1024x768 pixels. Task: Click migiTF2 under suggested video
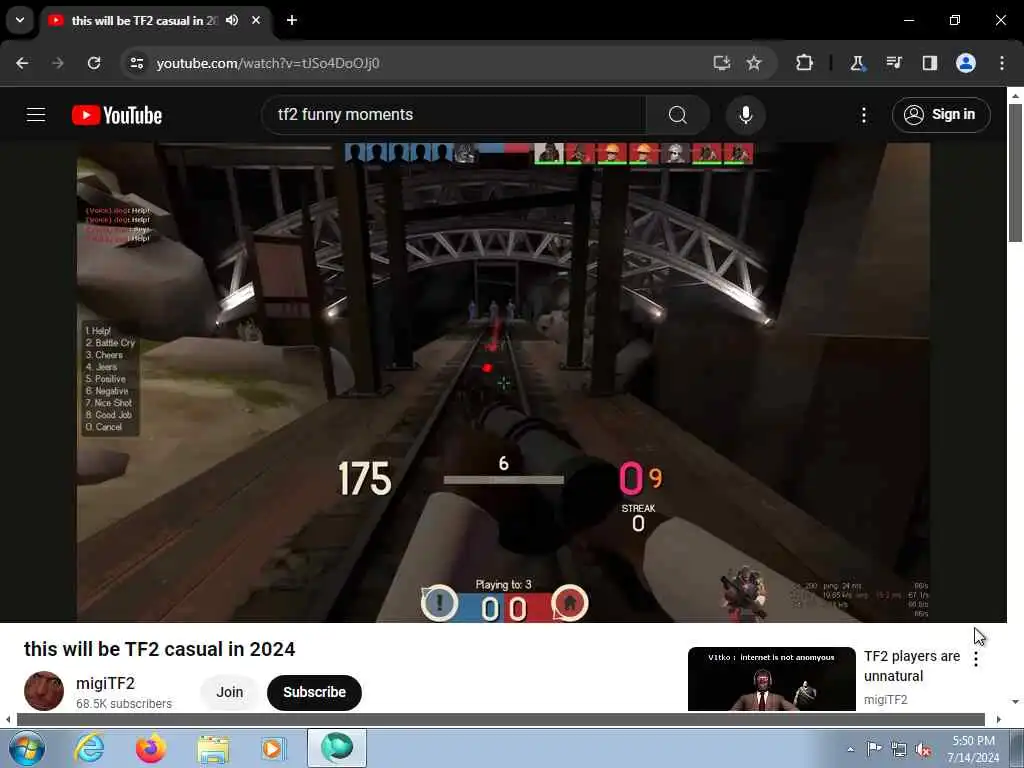[886, 699]
